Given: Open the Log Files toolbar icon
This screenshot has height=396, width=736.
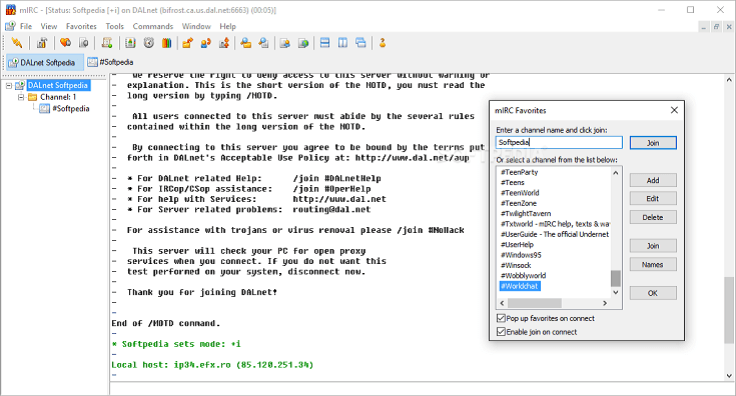Looking at the screenshot, I should click(x=264, y=43).
